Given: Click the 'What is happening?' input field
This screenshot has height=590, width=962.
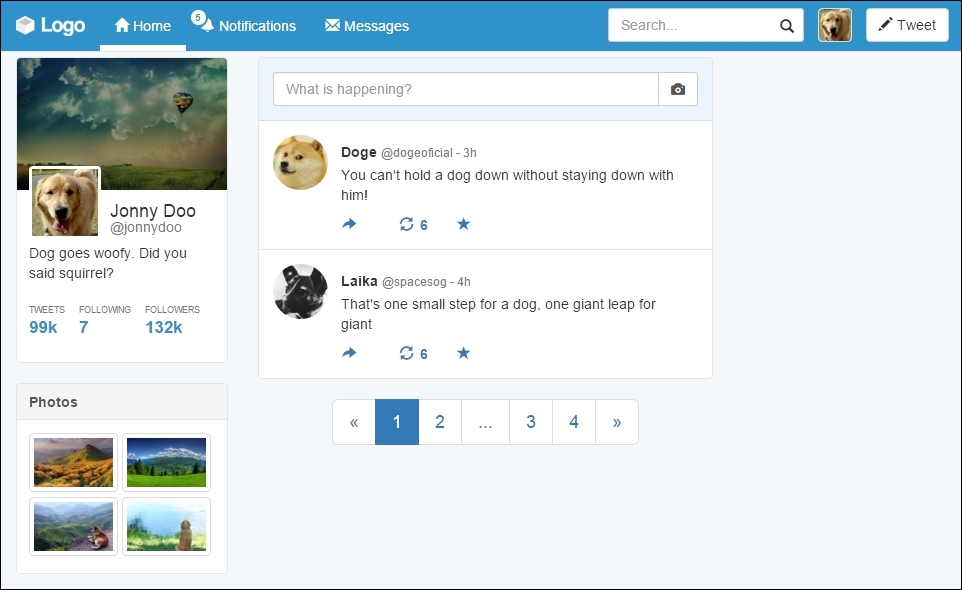Looking at the screenshot, I should pos(465,89).
